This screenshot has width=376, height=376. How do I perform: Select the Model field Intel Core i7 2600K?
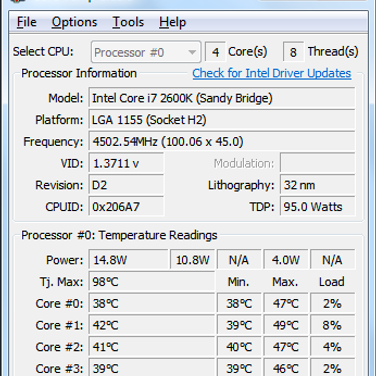click(222, 98)
